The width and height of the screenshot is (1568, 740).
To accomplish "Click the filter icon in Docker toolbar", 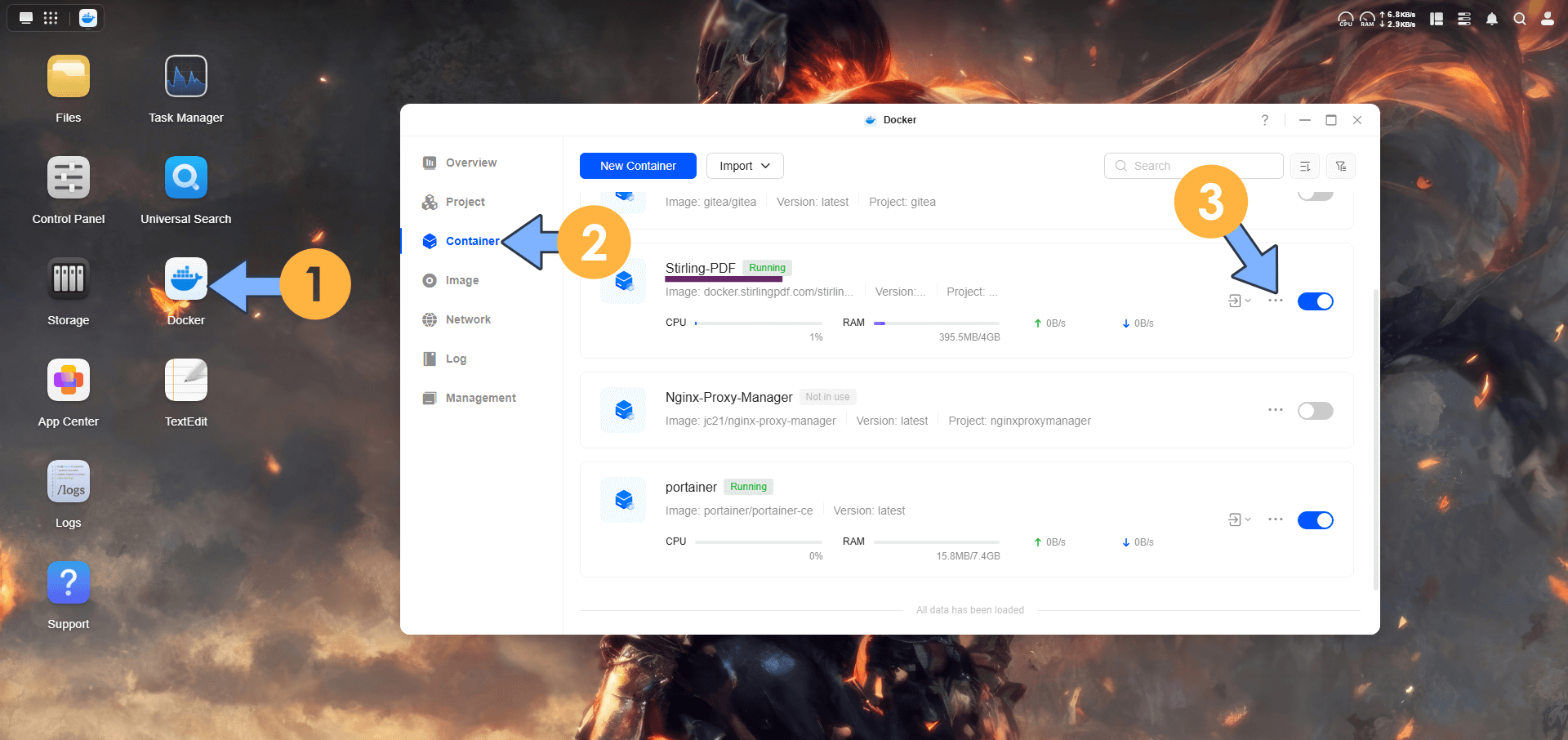I will [x=1341, y=166].
